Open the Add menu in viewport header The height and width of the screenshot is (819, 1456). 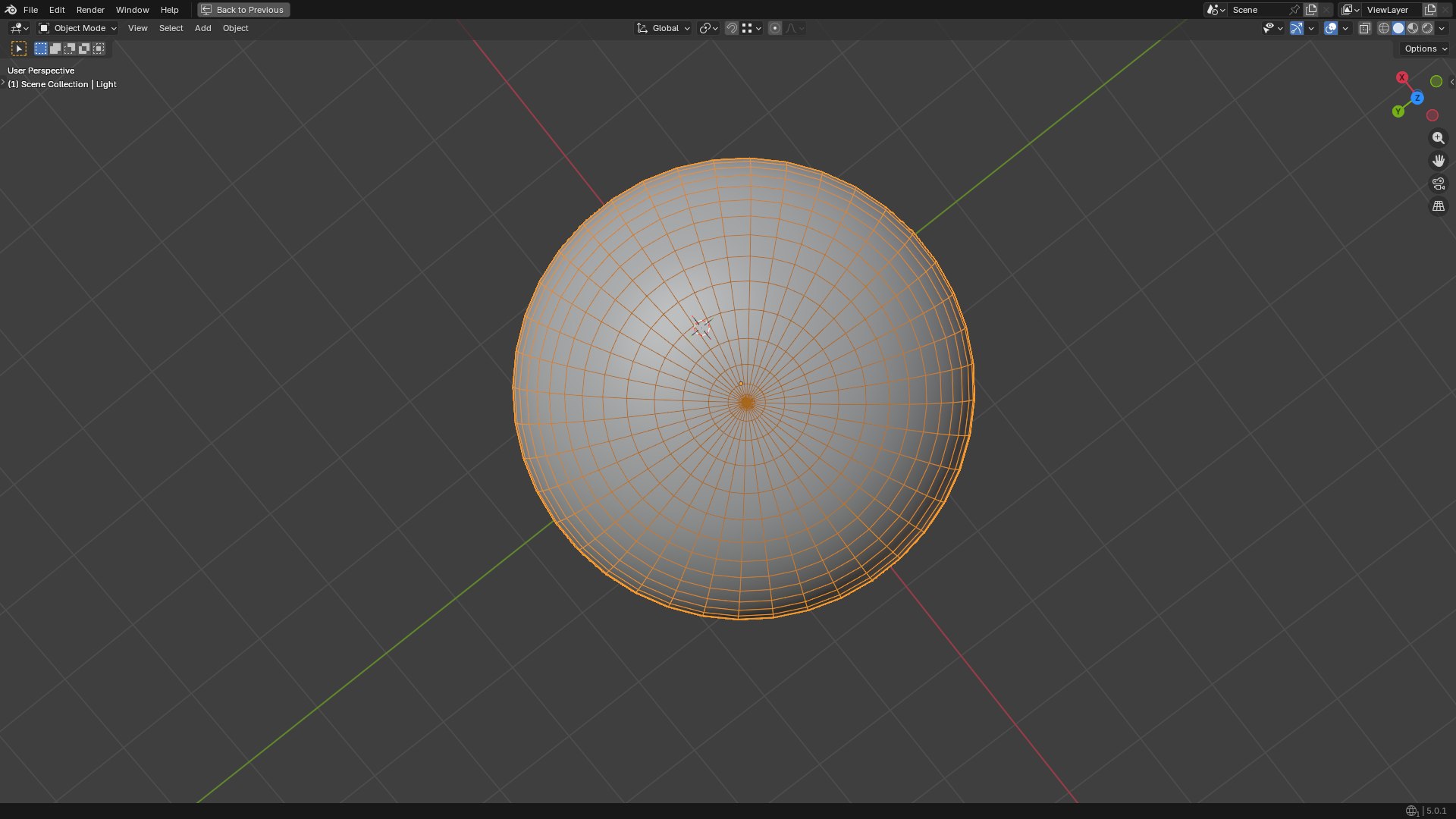click(202, 28)
